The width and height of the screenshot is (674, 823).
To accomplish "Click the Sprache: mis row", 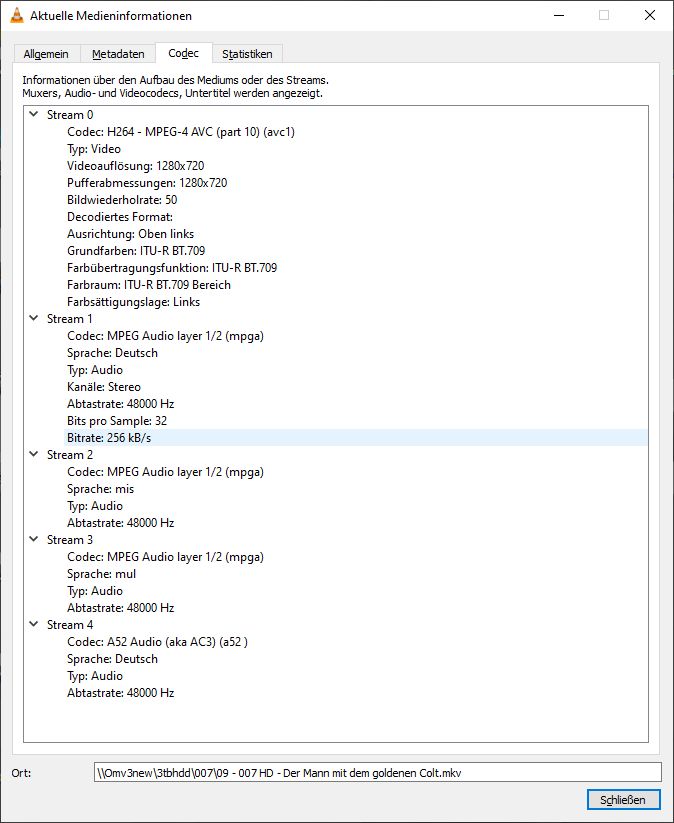I will tap(100, 489).
